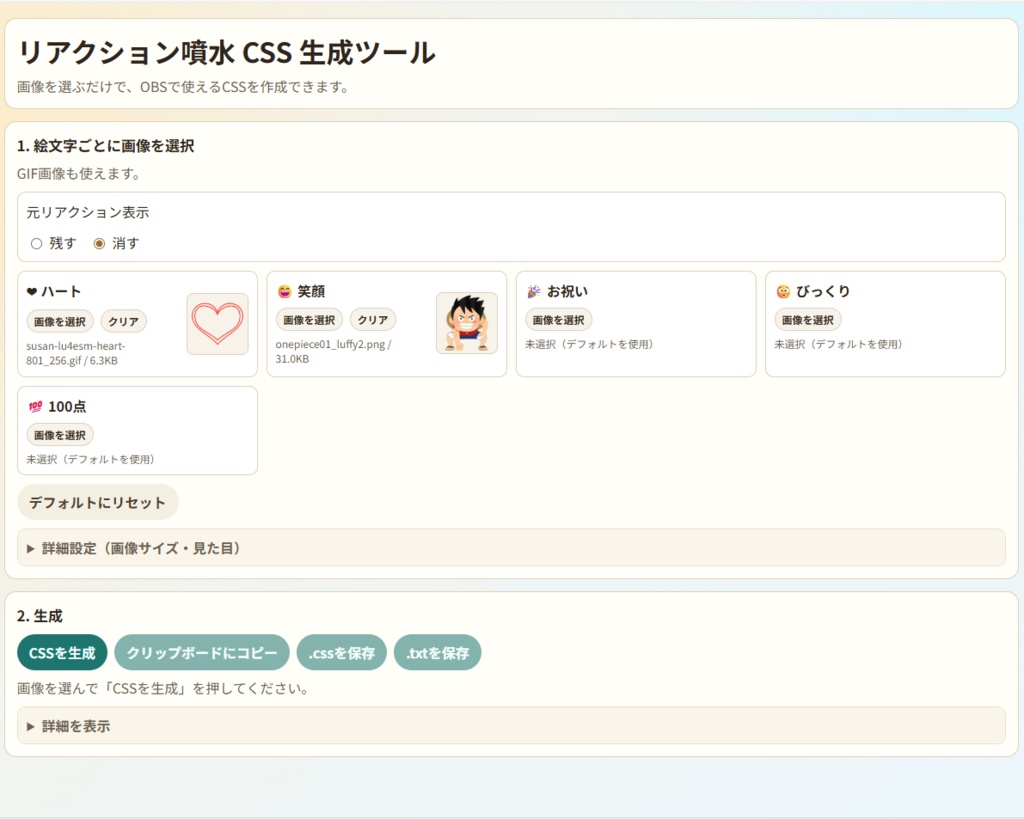The height and width of the screenshot is (819, 1024).
Task: Choose an image for お祝い
Action: coord(557,319)
